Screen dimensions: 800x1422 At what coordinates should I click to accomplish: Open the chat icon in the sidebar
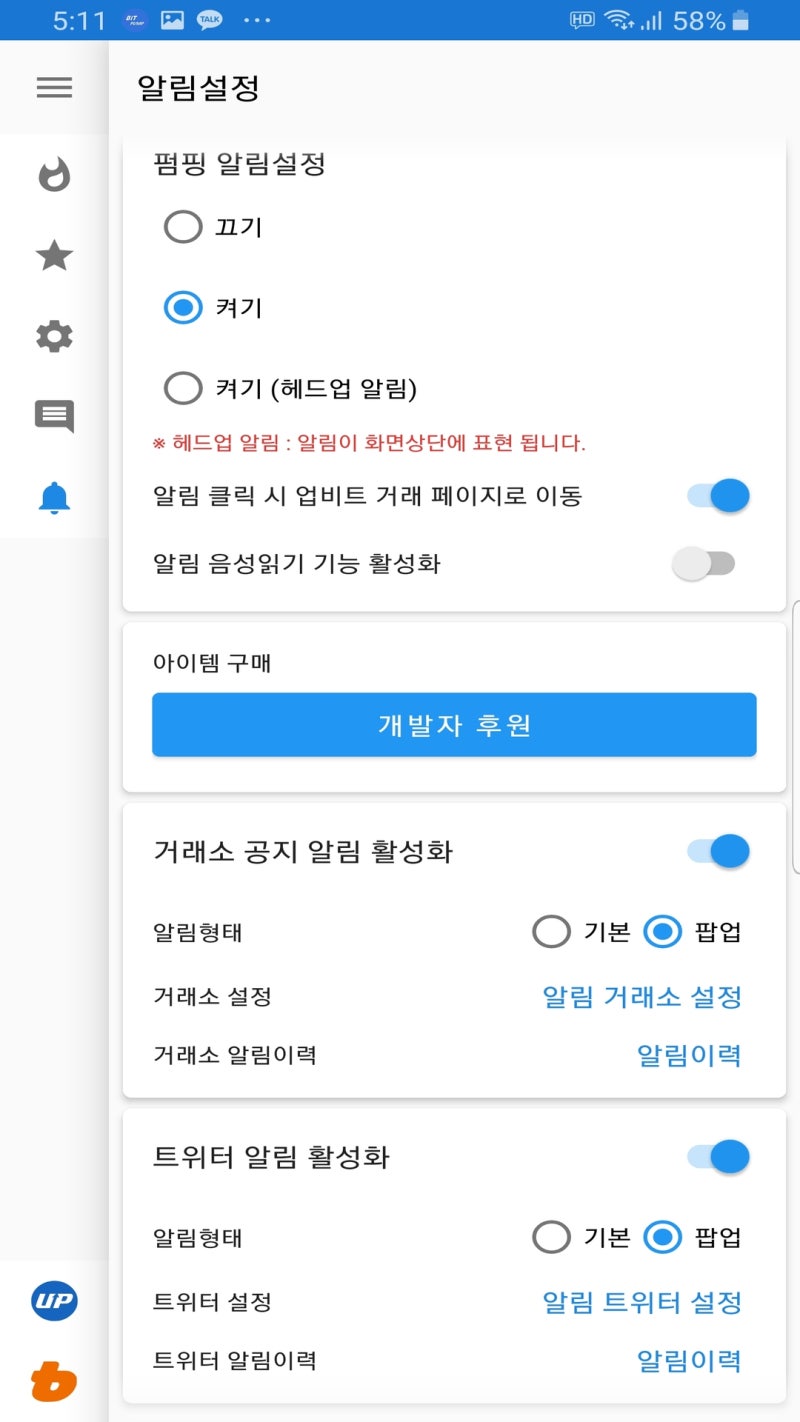[53, 418]
